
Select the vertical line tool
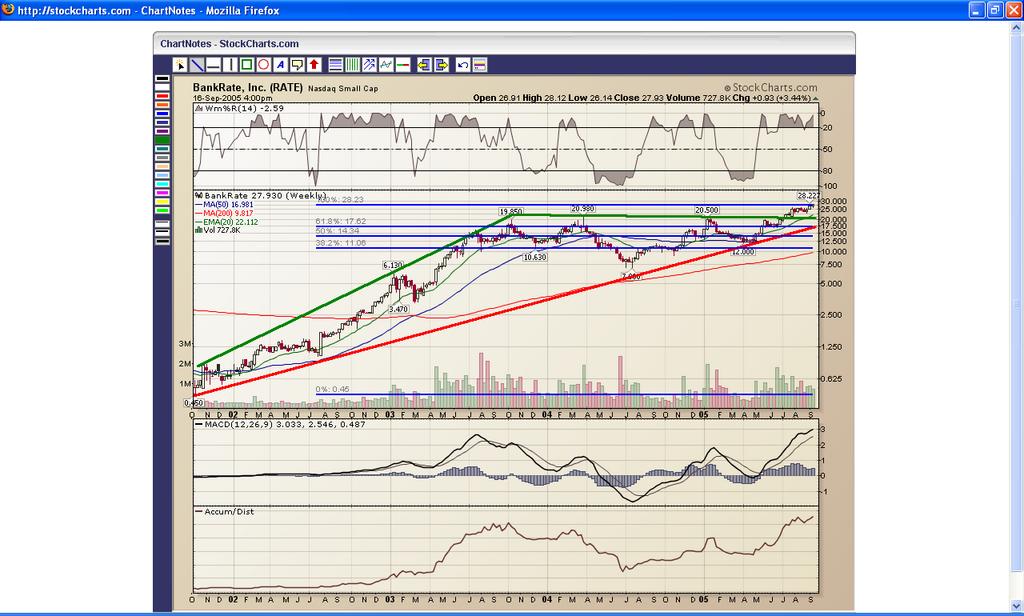click(x=230, y=65)
